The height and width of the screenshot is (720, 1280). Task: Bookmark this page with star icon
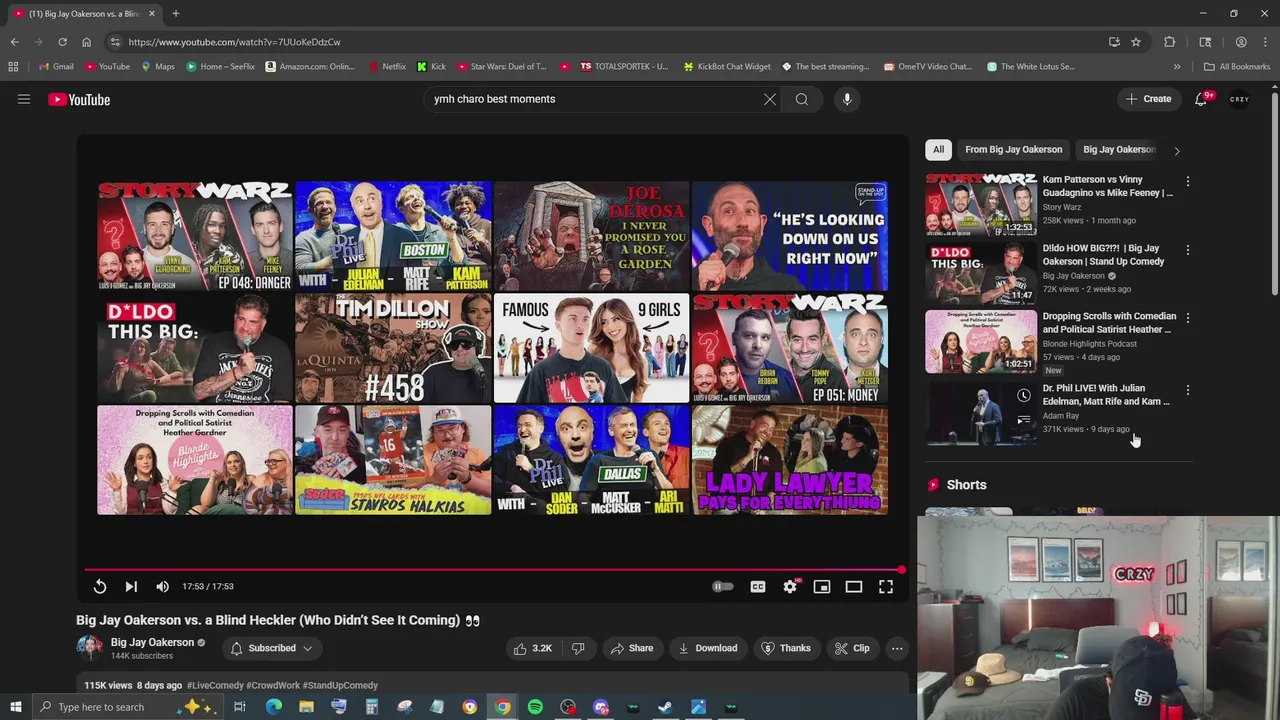[1136, 42]
